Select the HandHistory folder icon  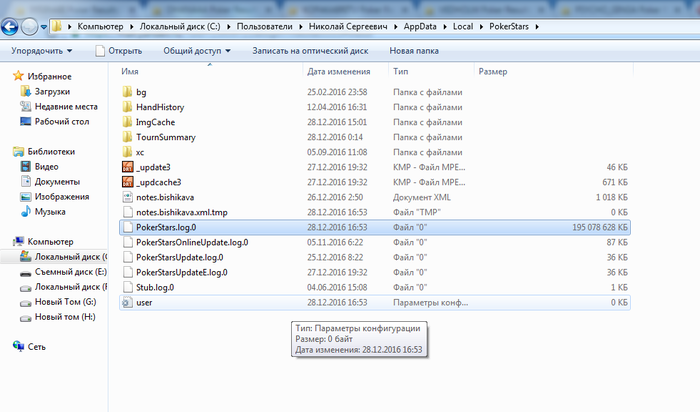click(127, 107)
